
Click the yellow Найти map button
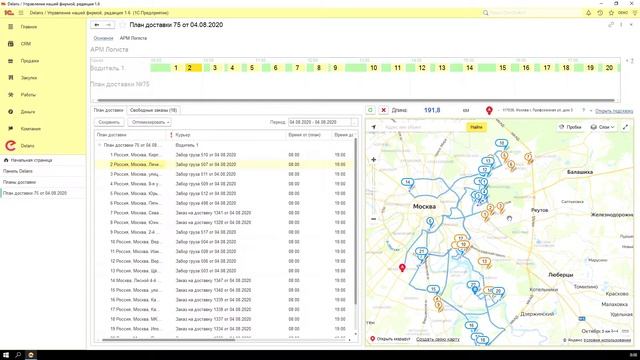click(476, 127)
